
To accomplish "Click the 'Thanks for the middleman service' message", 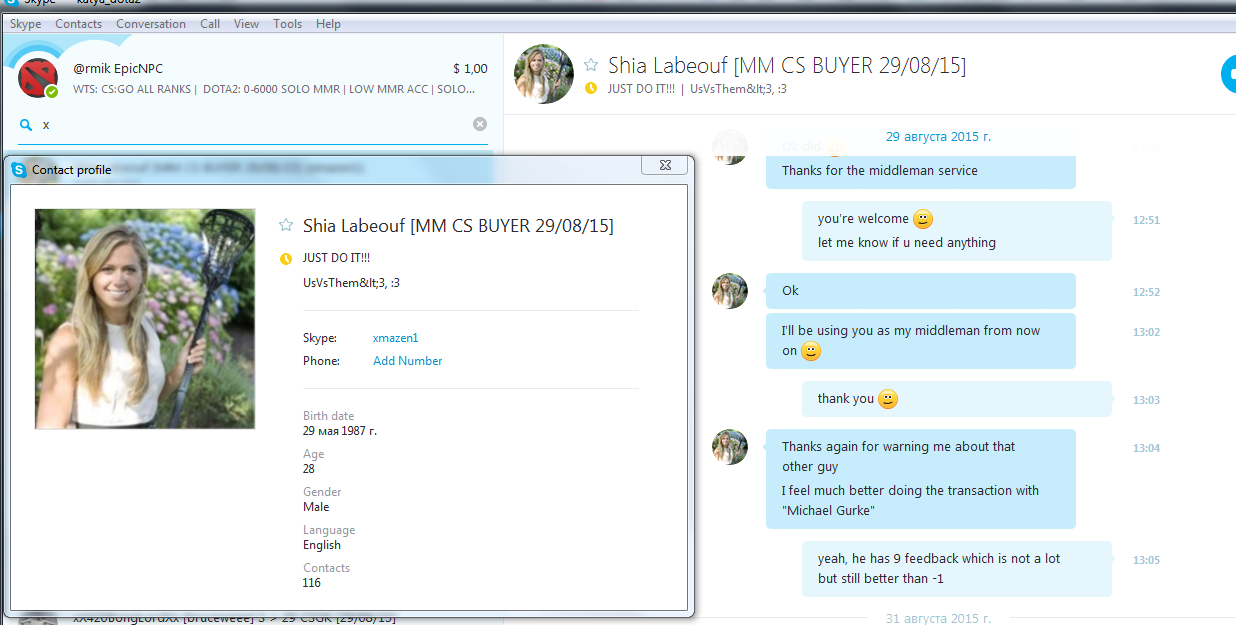I will (x=880, y=170).
